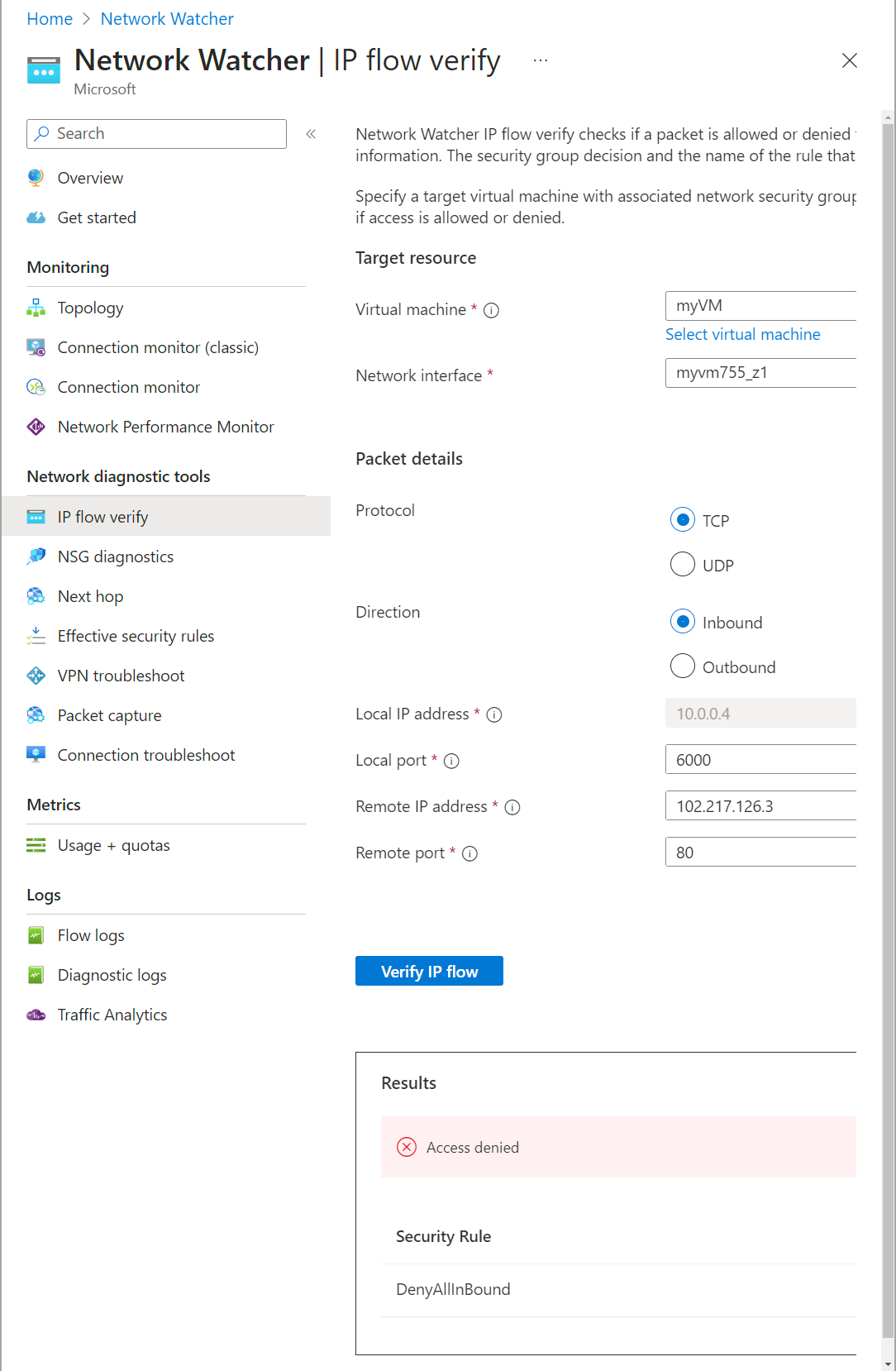The width and height of the screenshot is (896, 1371).
Task: Click the Local IP address info icon
Action: pos(494,714)
